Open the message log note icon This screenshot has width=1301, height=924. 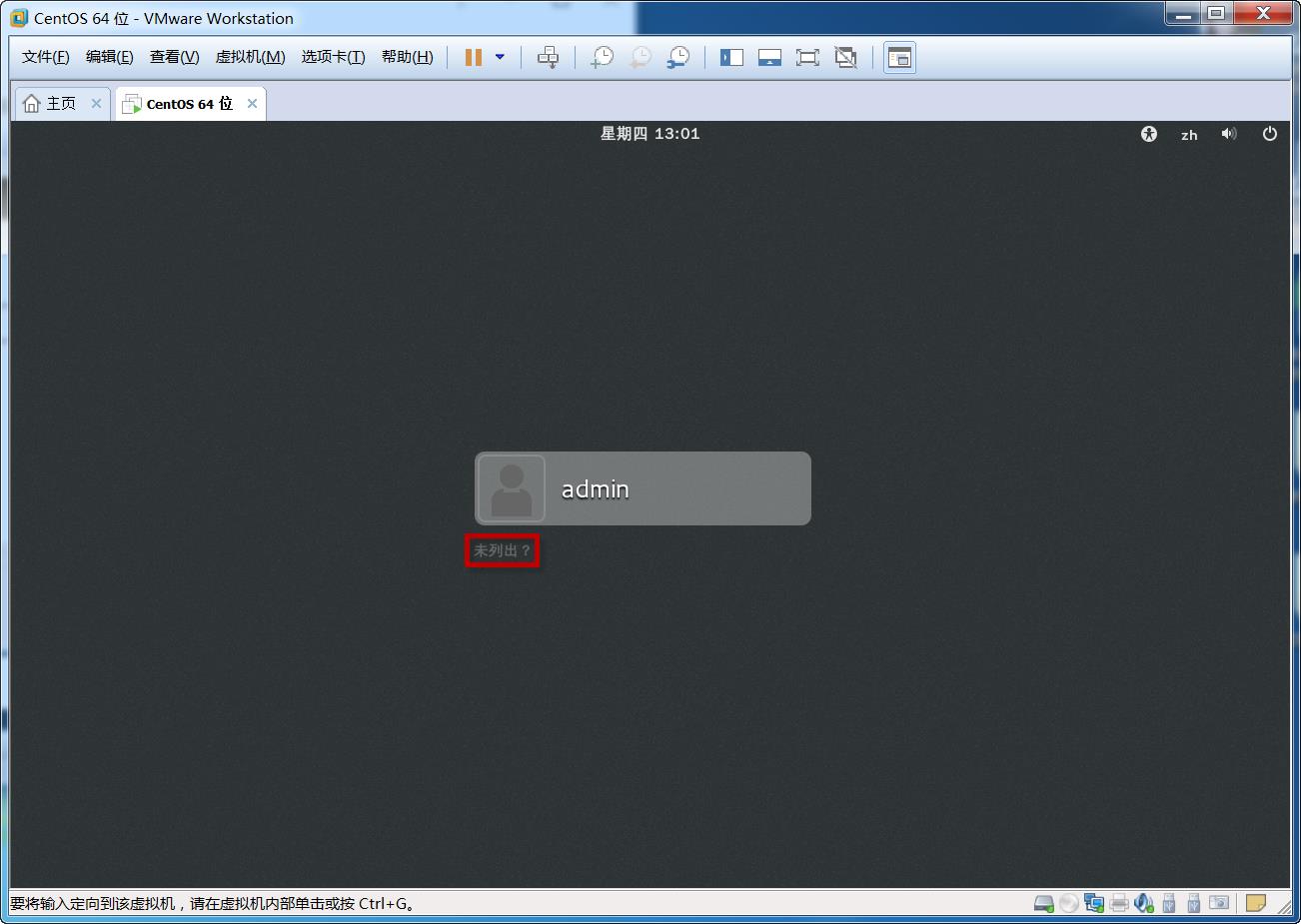(1256, 903)
